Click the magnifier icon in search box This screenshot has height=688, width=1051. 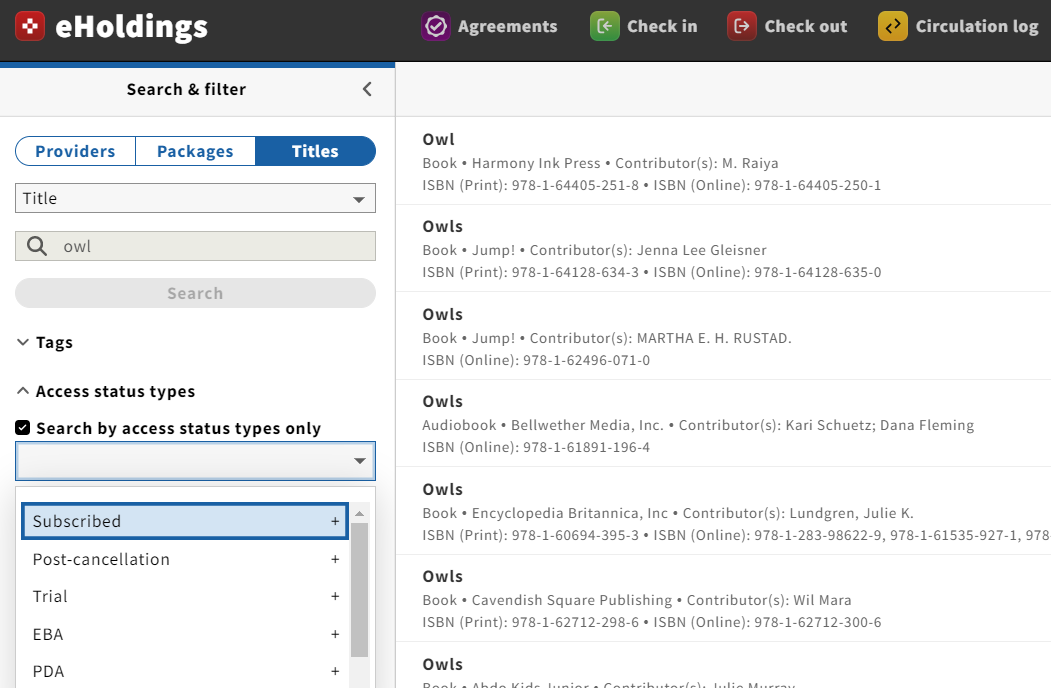click(37, 246)
